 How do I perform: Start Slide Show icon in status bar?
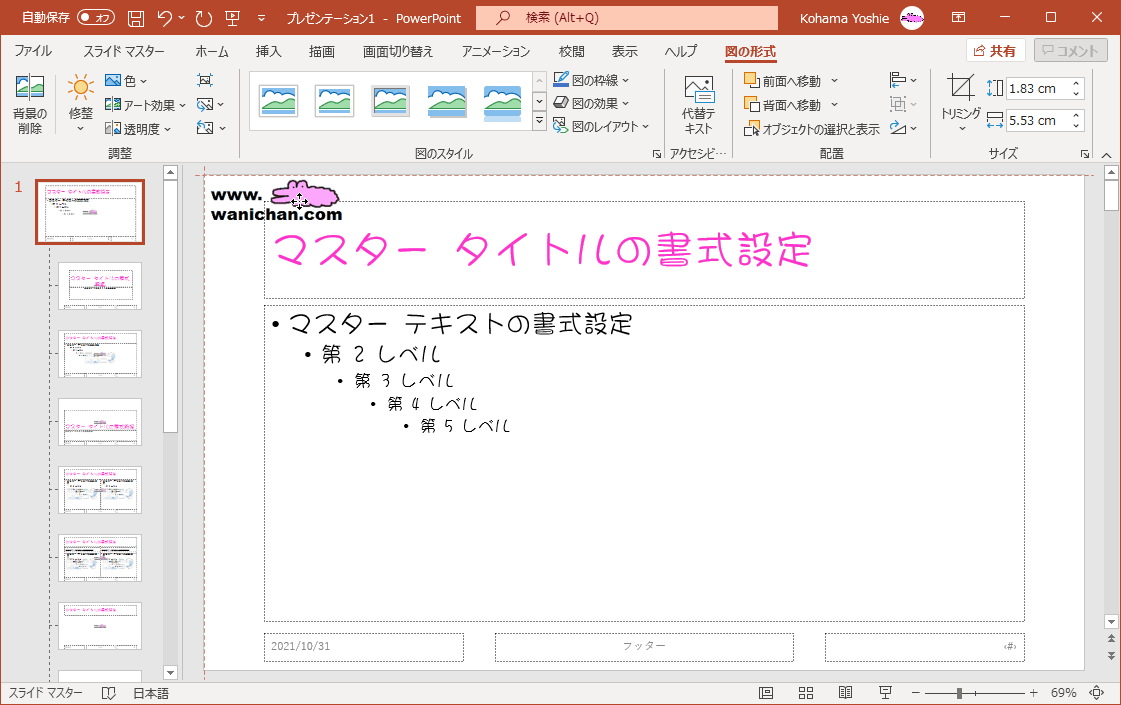pyautogui.click(x=885, y=693)
